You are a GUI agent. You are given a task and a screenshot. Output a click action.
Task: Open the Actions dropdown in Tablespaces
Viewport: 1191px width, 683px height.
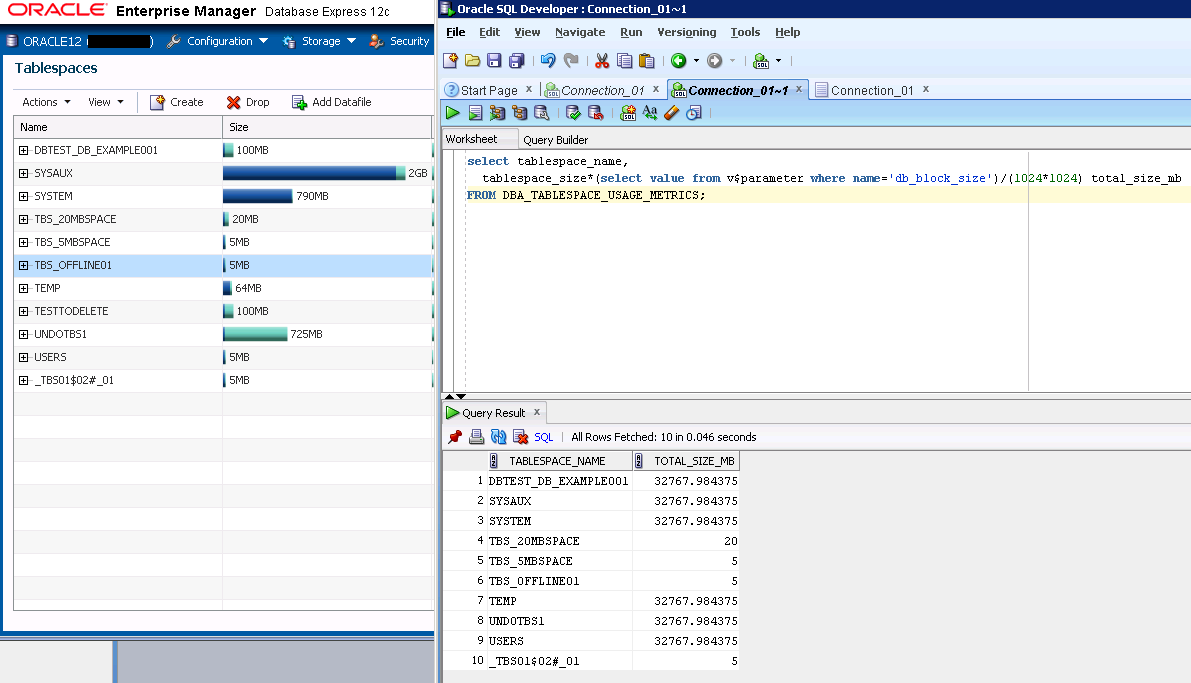coord(46,102)
